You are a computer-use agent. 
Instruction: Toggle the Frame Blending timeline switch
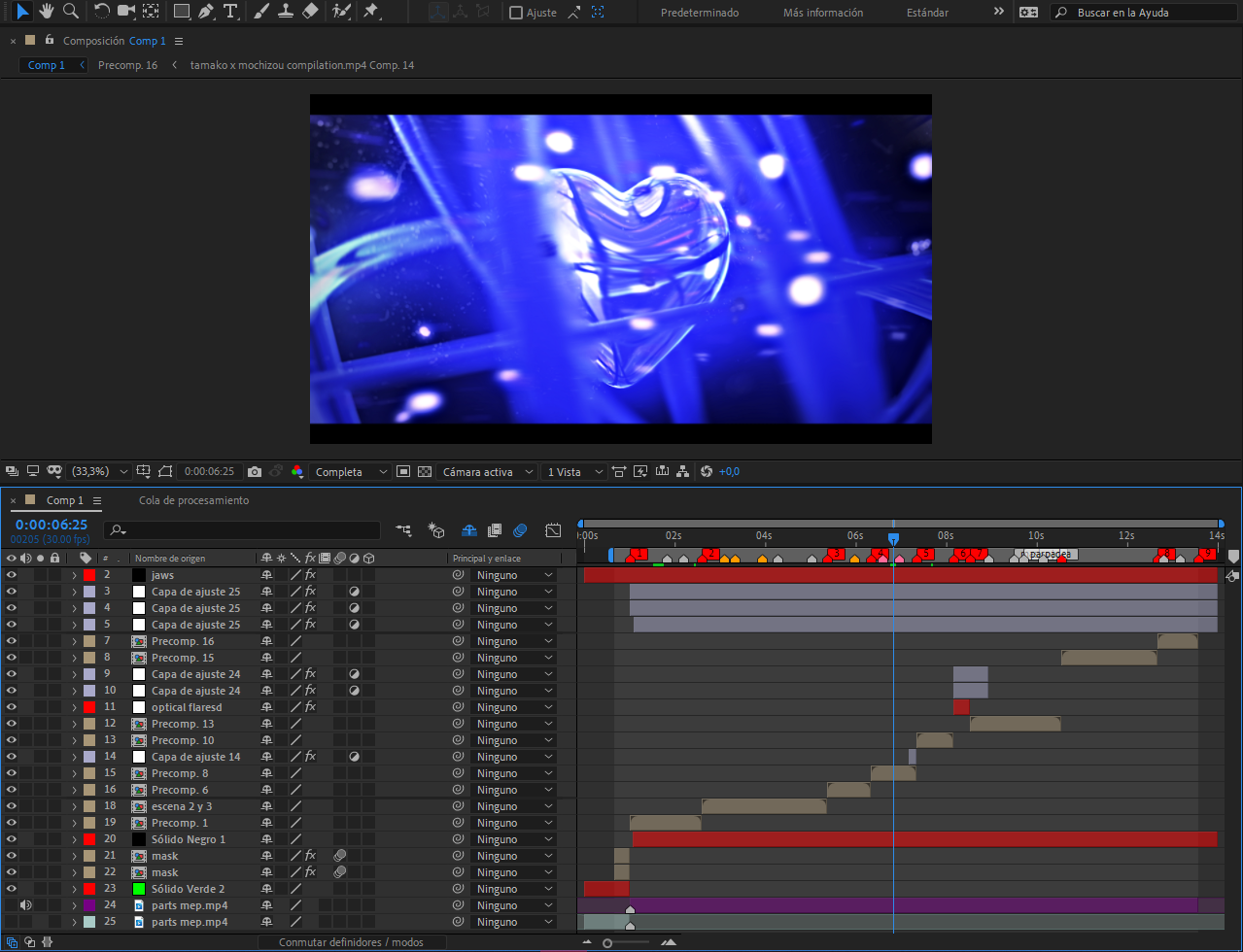coord(495,530)
